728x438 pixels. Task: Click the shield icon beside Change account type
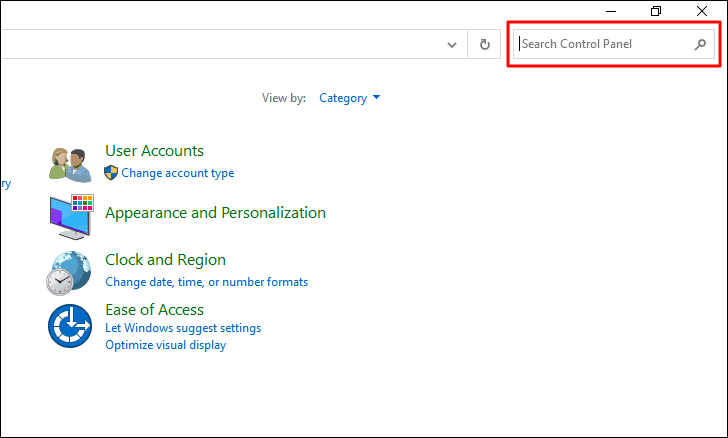pos(111,173)
